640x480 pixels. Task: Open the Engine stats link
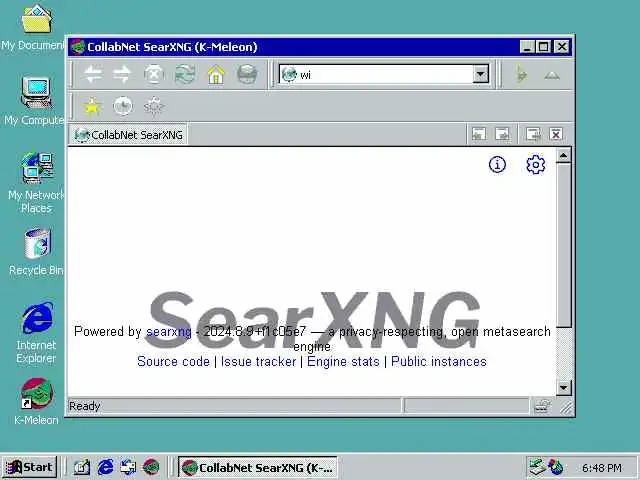(x=343, y=362)
